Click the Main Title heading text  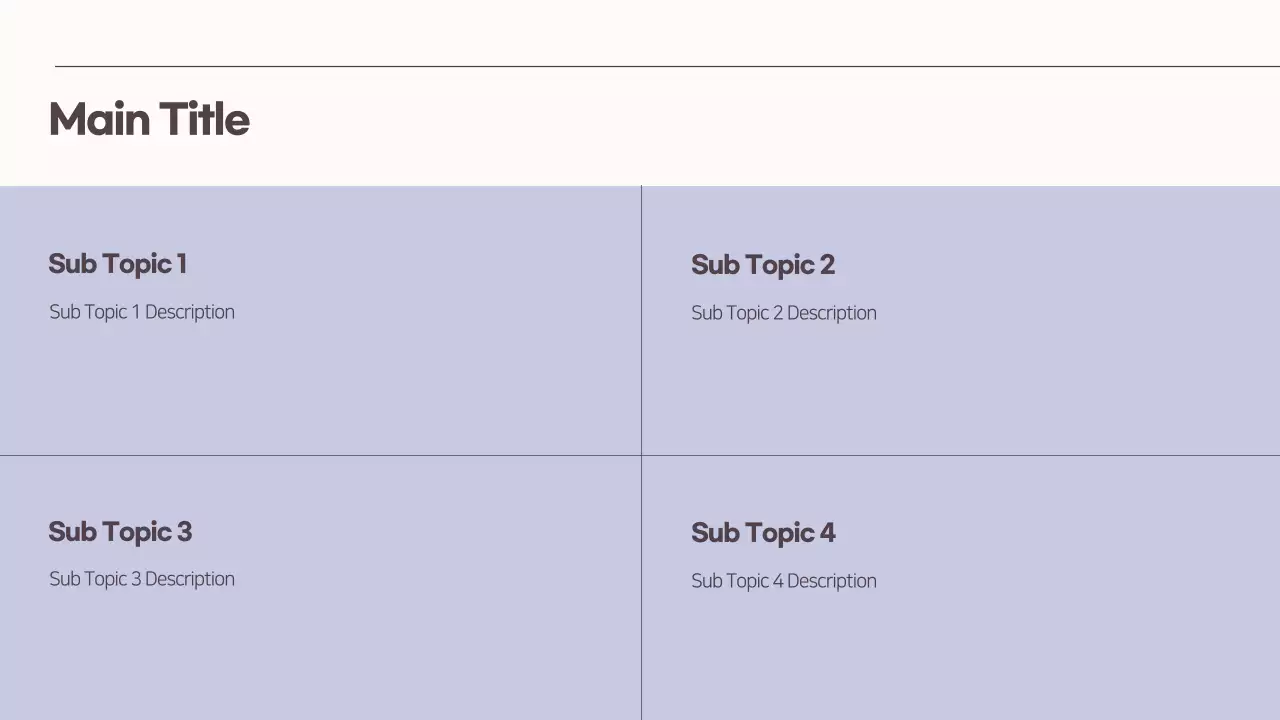pyautogui.click(x=148, y=119)
